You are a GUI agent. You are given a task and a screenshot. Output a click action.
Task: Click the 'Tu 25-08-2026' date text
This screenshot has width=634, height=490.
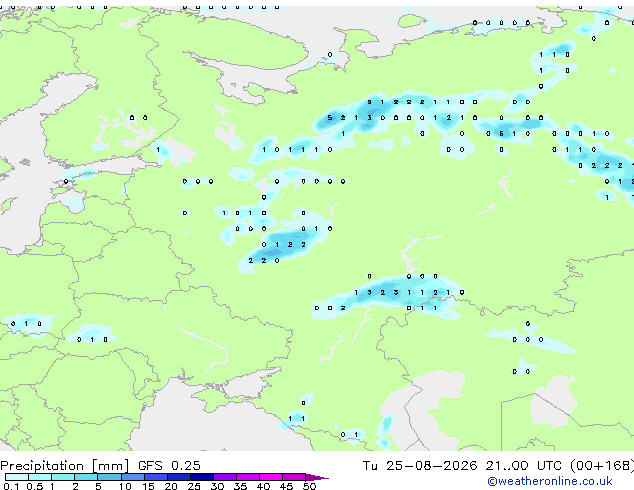coord(420,466)
